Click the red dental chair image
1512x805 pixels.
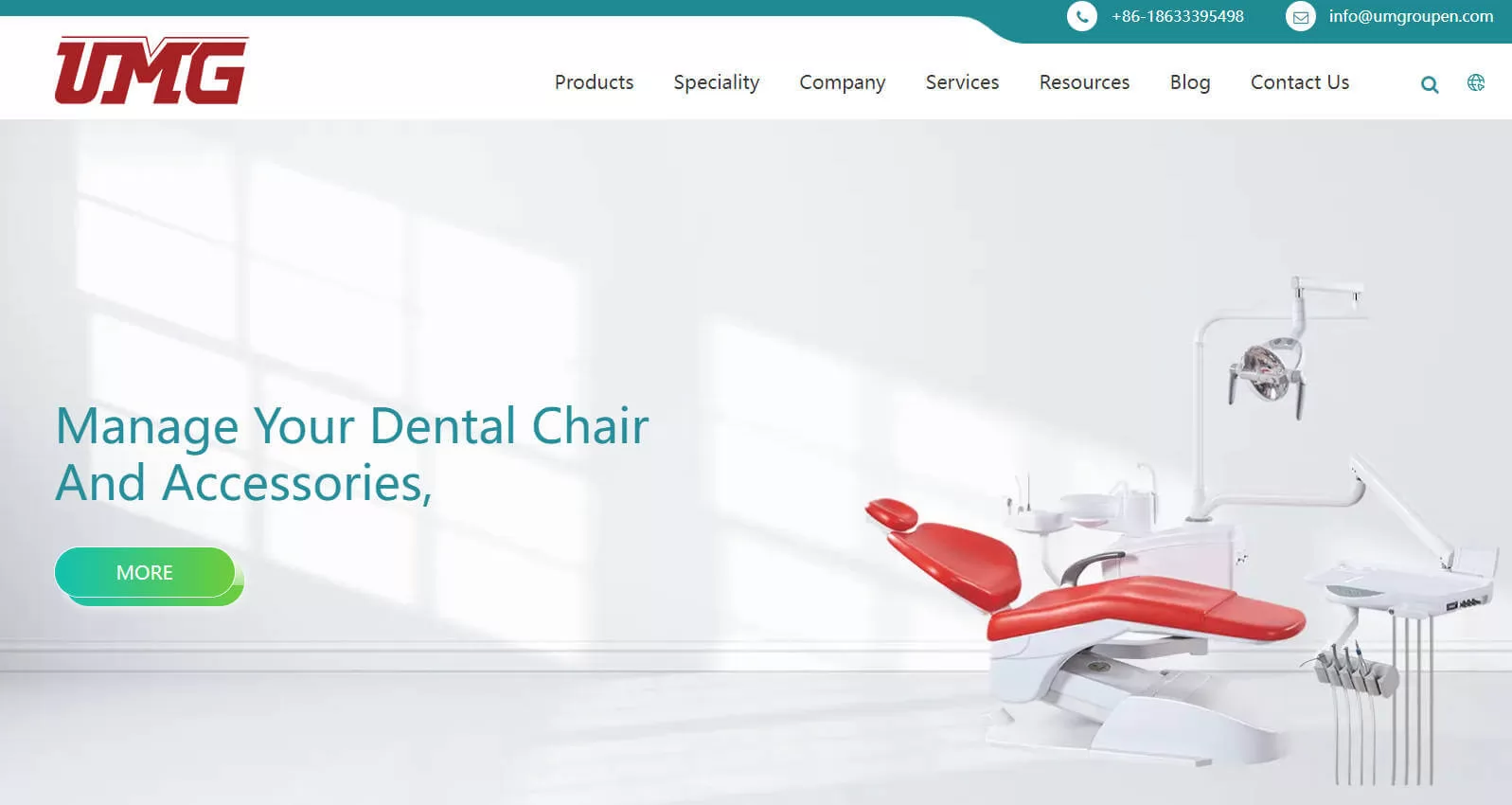(1084, 606)
